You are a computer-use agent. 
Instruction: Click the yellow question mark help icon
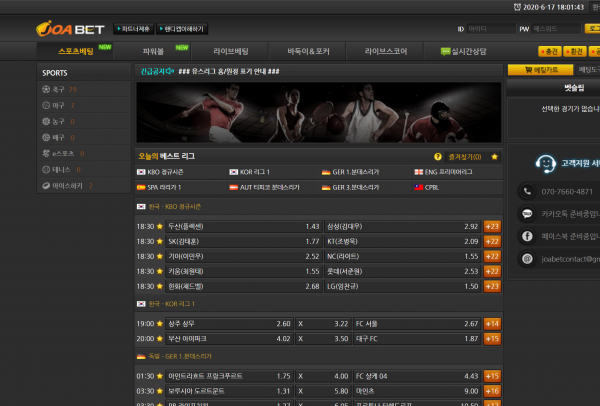pyautogui.click(x=438, y=157)
